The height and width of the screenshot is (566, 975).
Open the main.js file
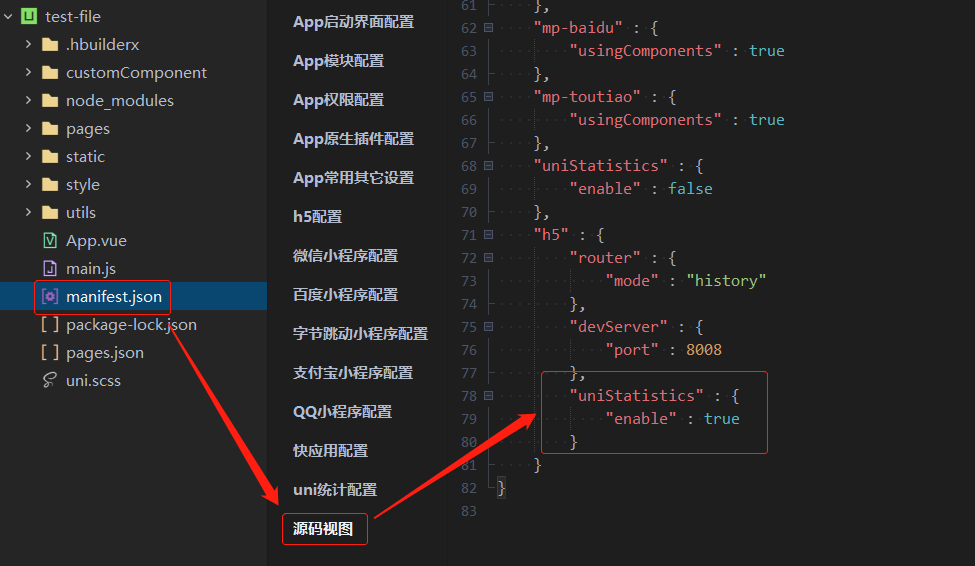pyautogui.click(x=91, y=269)
